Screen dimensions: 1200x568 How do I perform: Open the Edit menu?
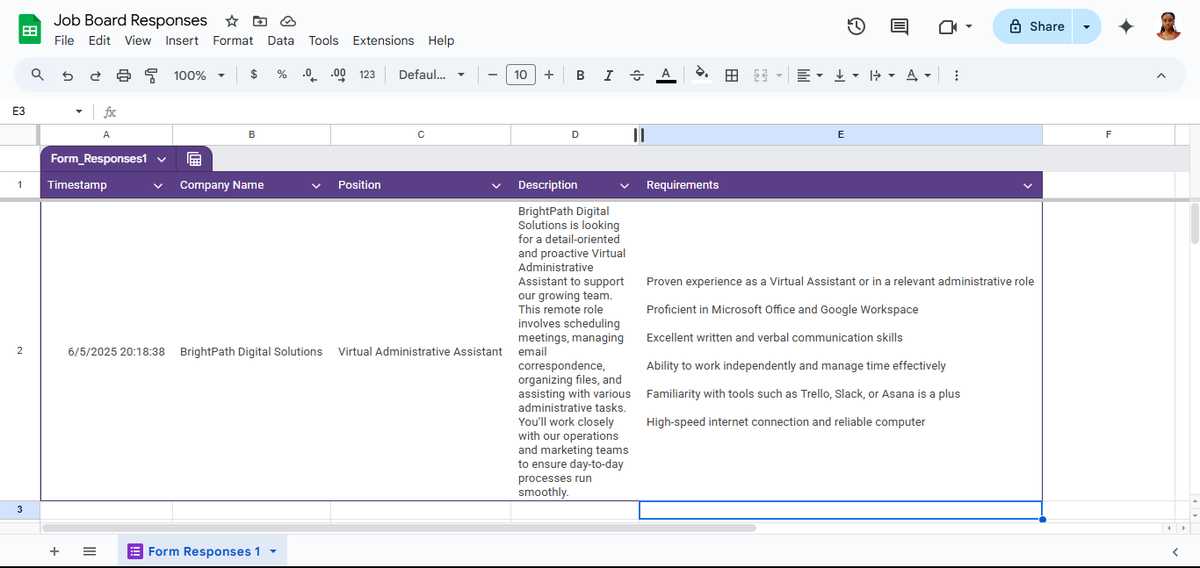click(x=99, y=41)
